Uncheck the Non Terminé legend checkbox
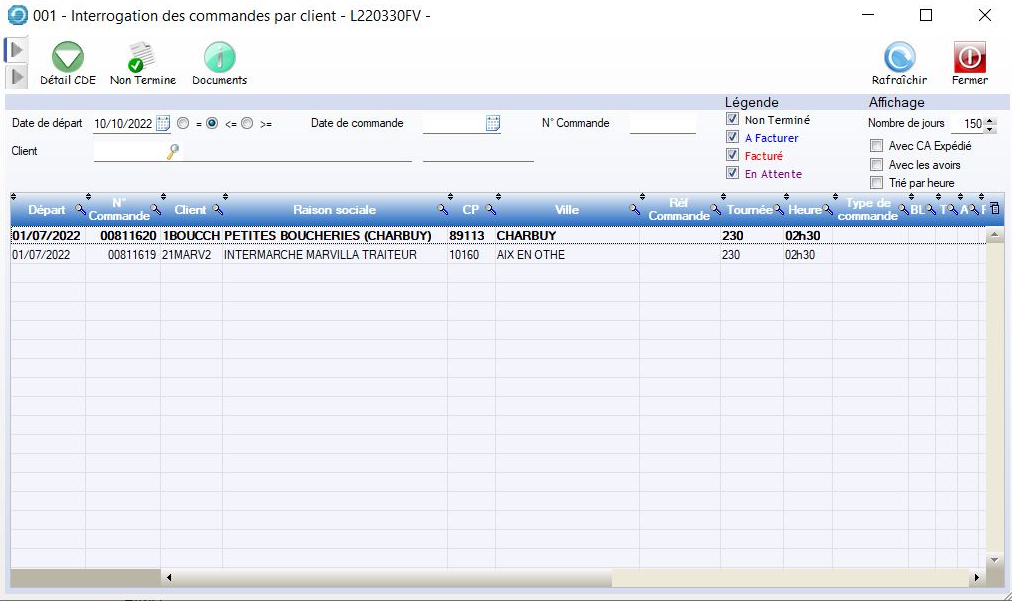Screen dimensions: 1012x602 [733, 120]
